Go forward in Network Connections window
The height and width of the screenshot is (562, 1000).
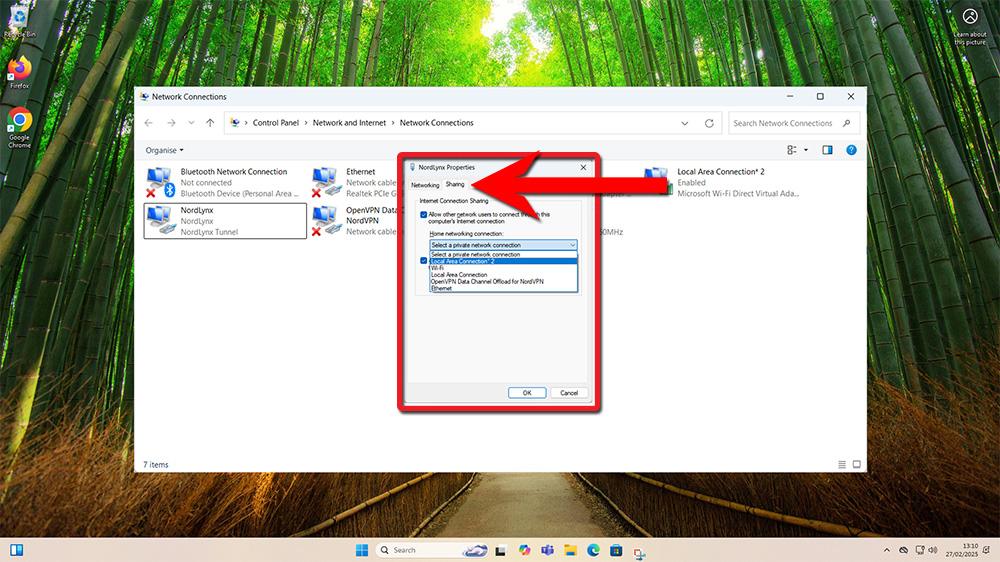171,123
